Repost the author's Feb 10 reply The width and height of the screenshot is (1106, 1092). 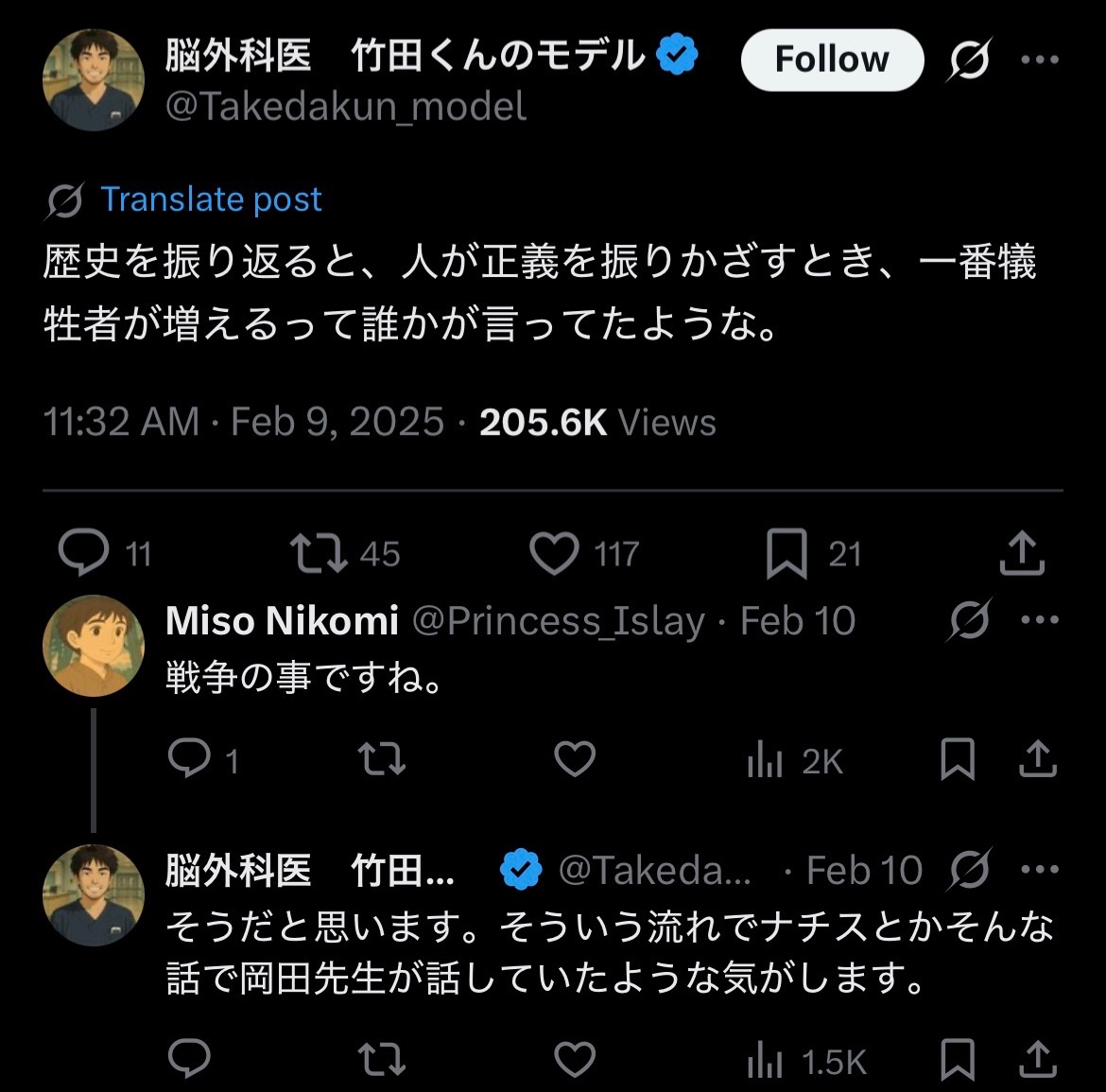[383, 1060]
